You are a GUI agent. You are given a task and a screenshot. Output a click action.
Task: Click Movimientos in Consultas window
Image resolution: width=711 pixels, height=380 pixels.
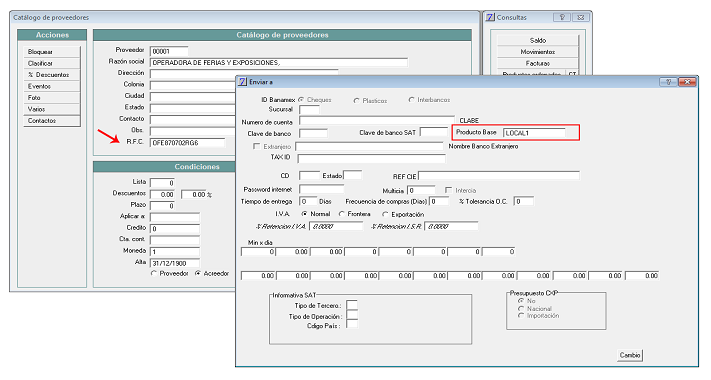click(x=538, y=52)
